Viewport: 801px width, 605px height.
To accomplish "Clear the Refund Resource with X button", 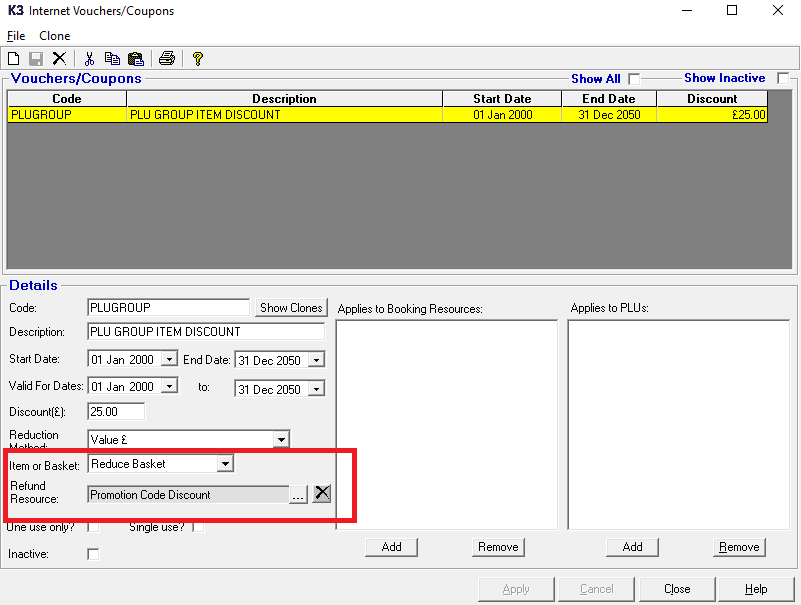I will click(322, 493).
